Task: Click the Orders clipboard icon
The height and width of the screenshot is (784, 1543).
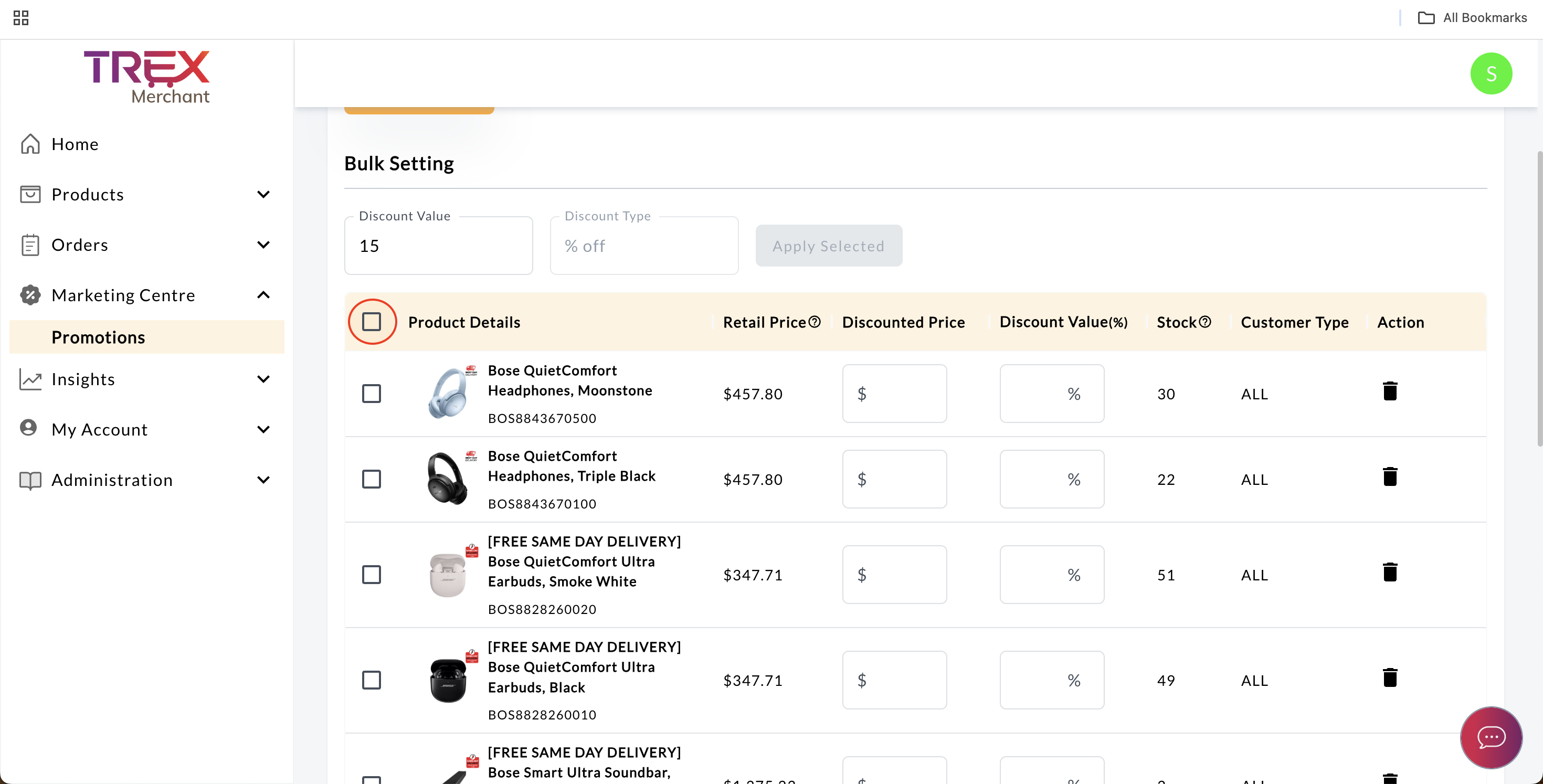Action: tap(30, 245)
